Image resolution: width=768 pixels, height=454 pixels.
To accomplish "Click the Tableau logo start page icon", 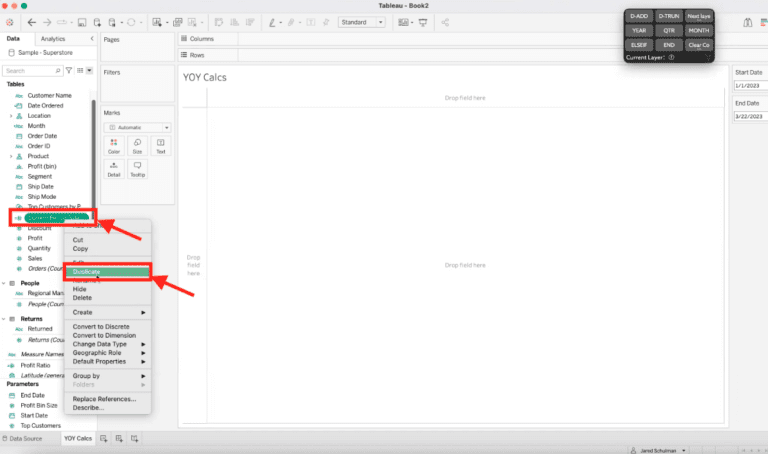I will 9,23.
